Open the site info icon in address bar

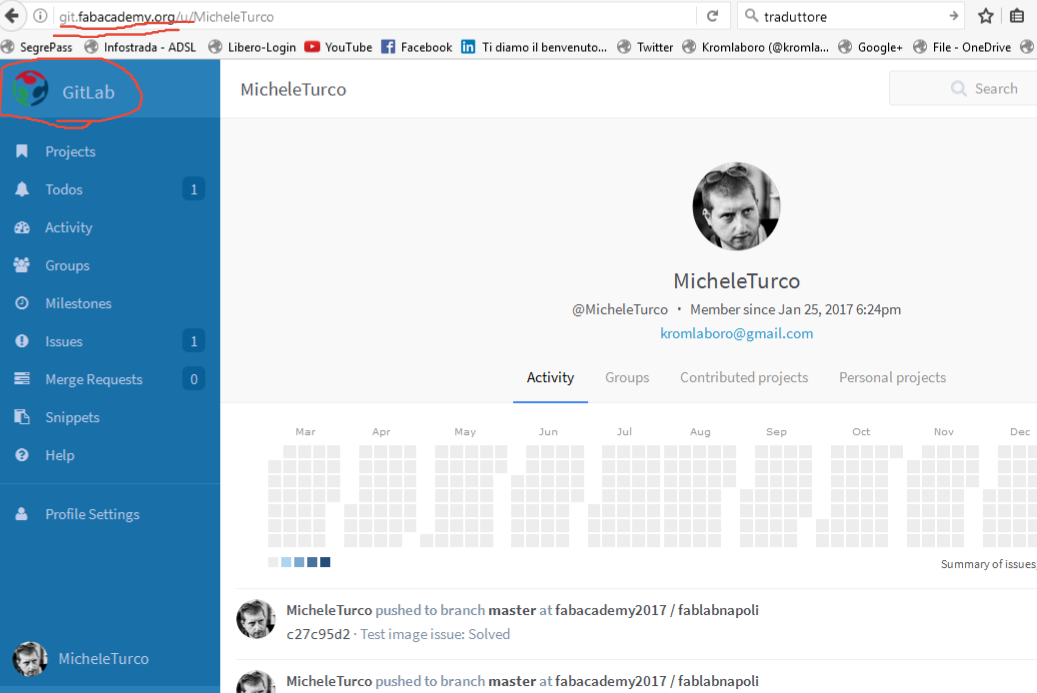(40, 16)
